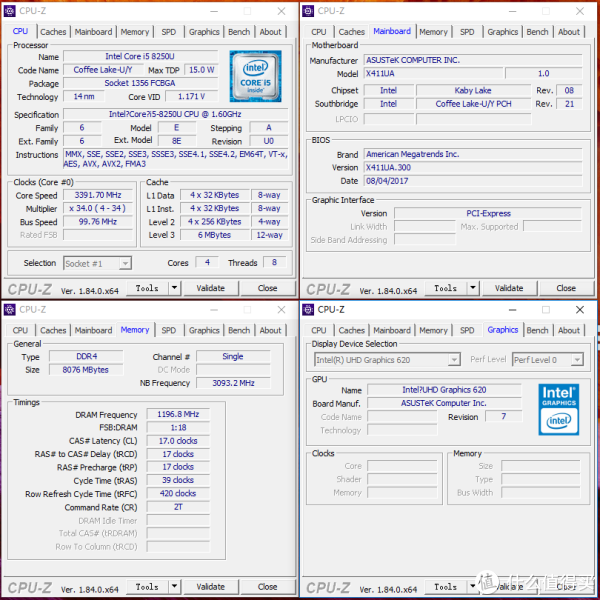Switch to Caches tab in CPU window
This screenshot has width=600, height=600.
[53, 32]
